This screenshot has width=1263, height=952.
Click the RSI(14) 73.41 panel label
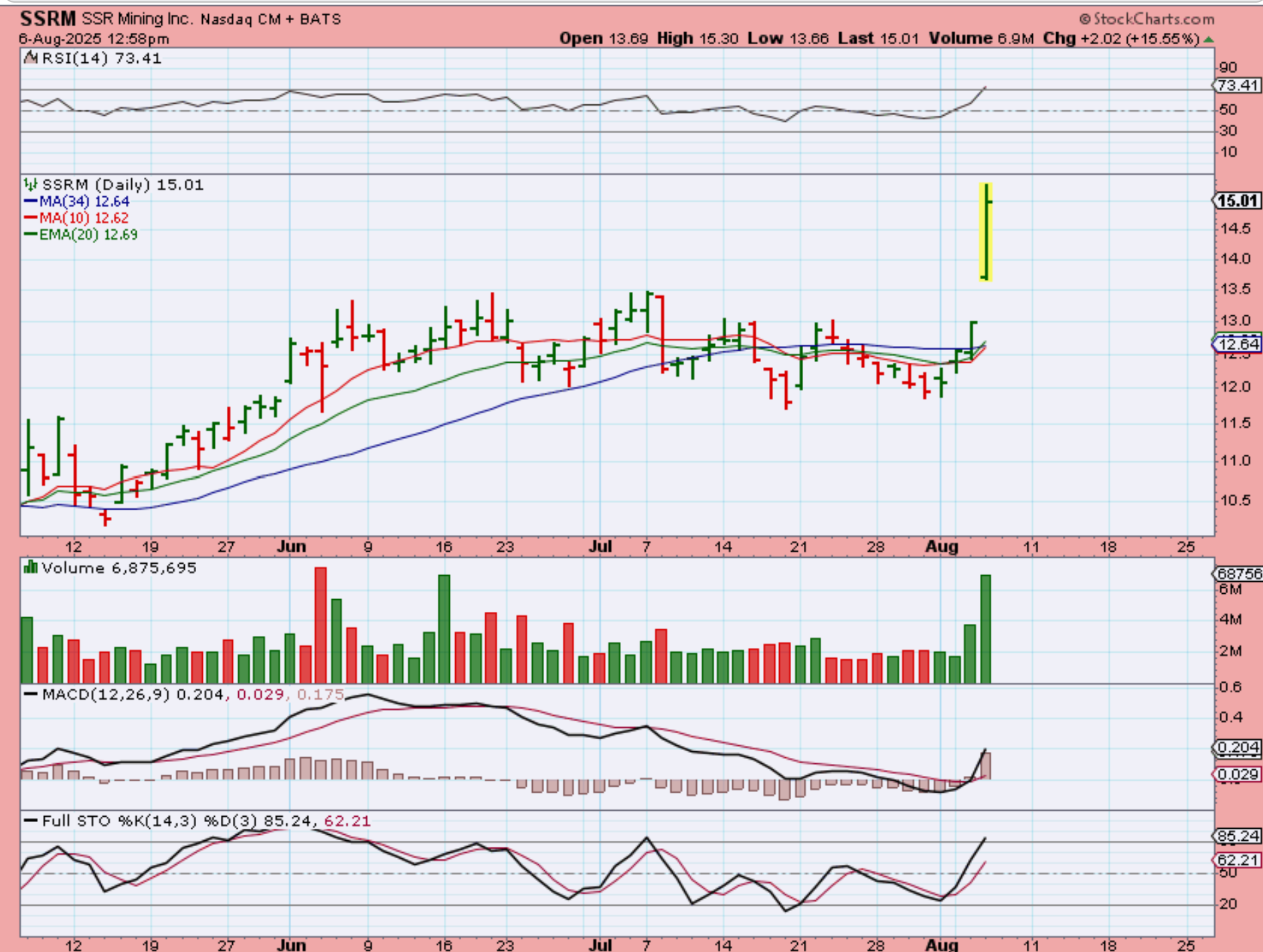click(102, 58)
